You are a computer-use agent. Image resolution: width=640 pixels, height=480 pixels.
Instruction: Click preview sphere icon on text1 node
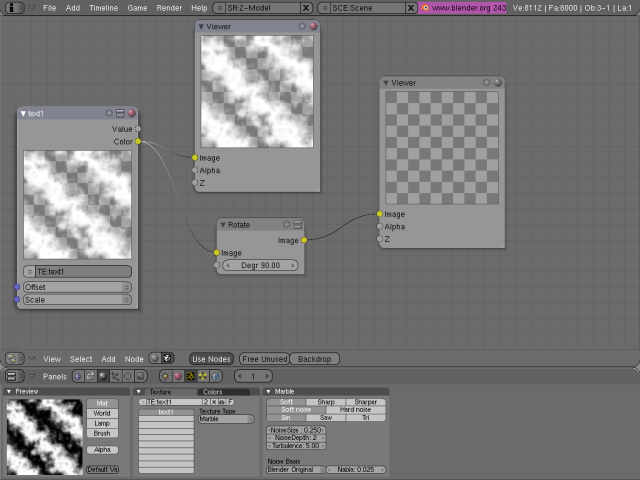(131, 113)
